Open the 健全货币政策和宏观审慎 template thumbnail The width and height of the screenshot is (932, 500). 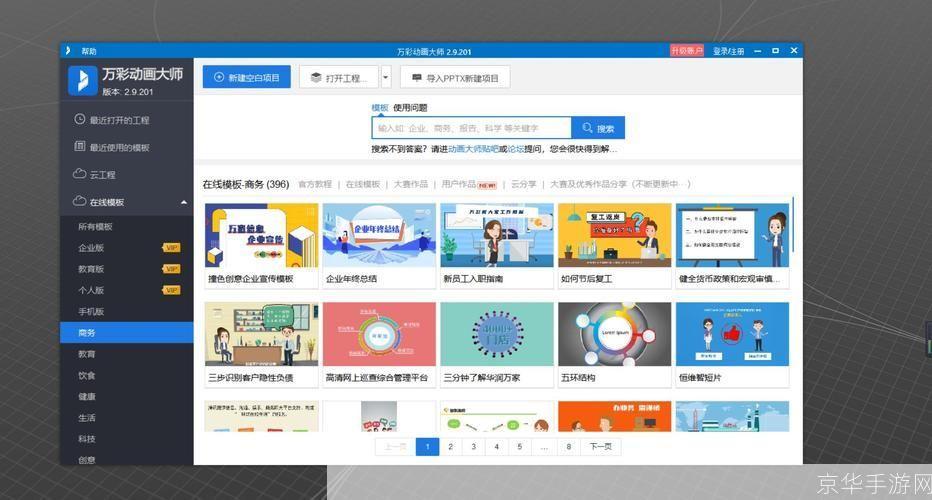(732, 235)
